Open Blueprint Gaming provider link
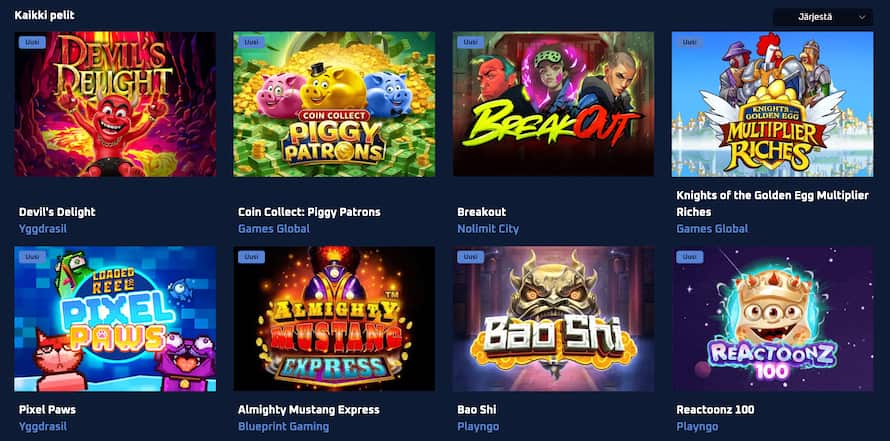Screen dimensions: 890x441 click(283, 426)
